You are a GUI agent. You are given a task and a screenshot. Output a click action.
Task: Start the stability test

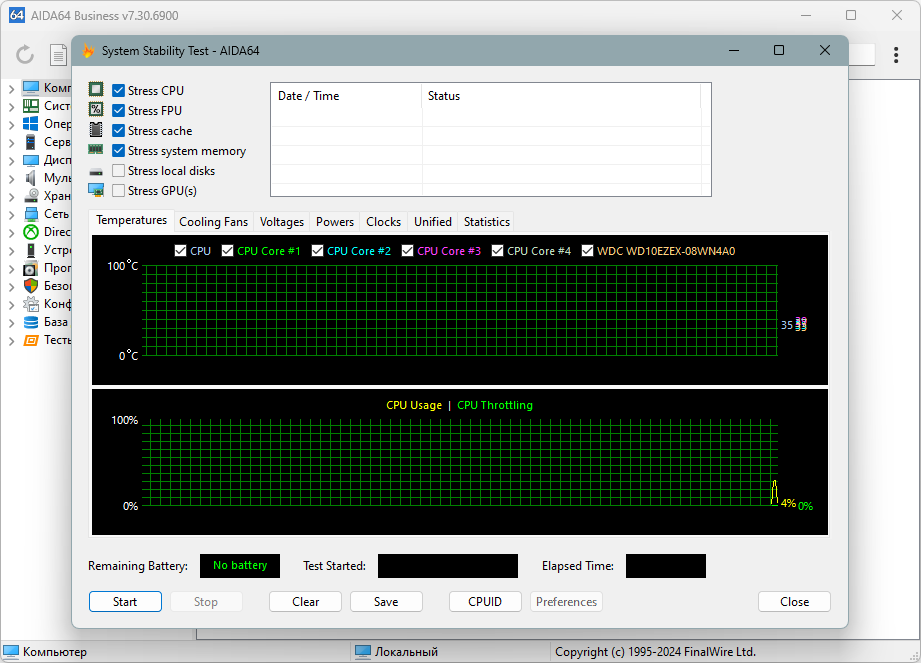(125, 601)
